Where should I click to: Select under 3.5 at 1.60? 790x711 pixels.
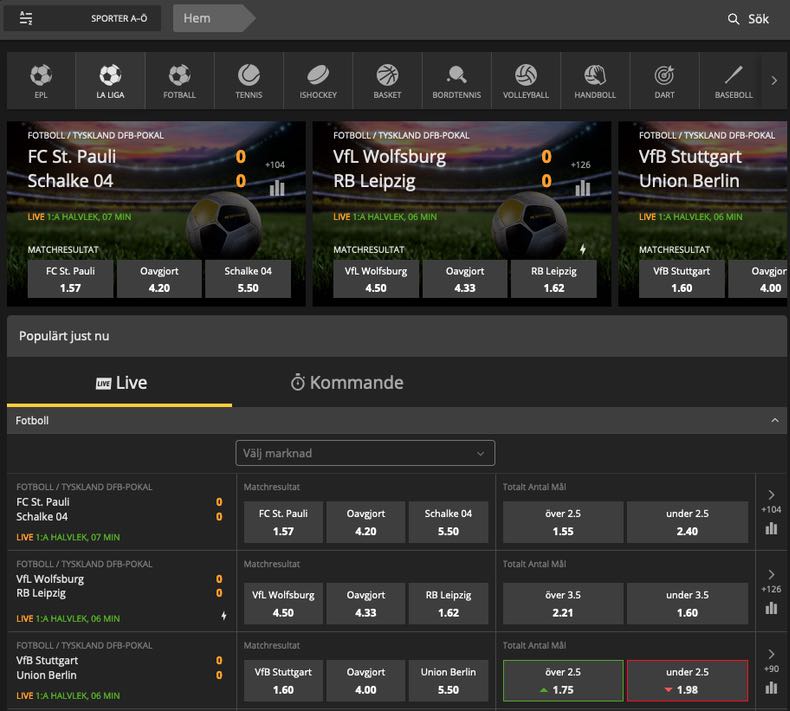(x=687, y=604)
